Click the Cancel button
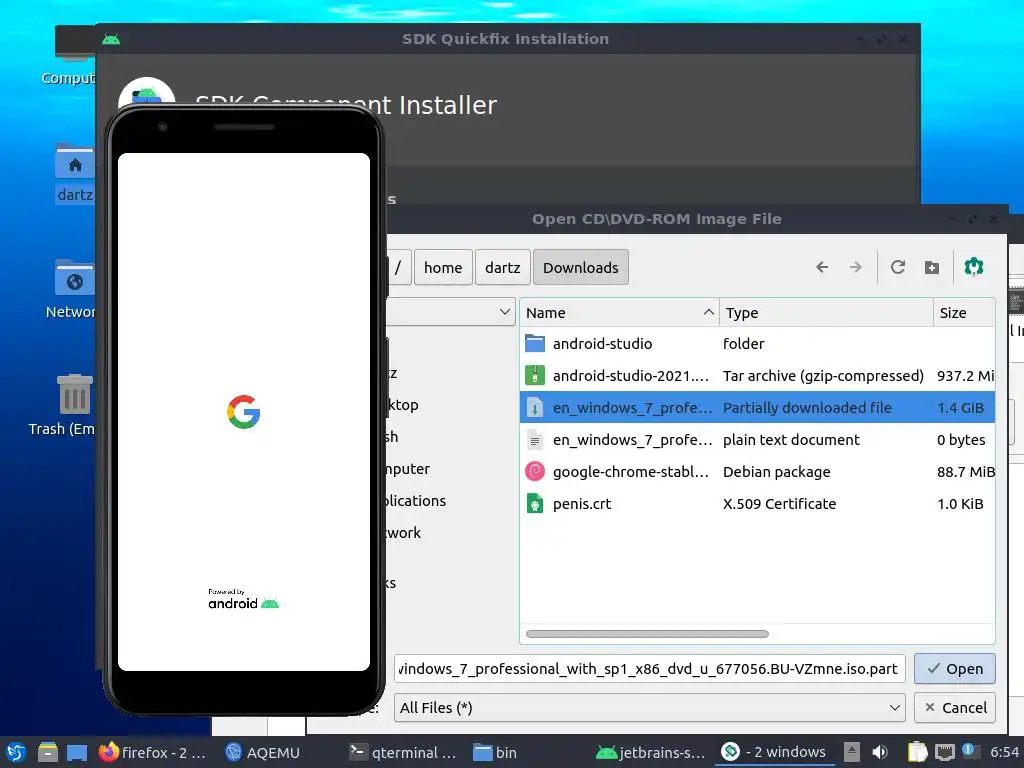 [955, 707]
